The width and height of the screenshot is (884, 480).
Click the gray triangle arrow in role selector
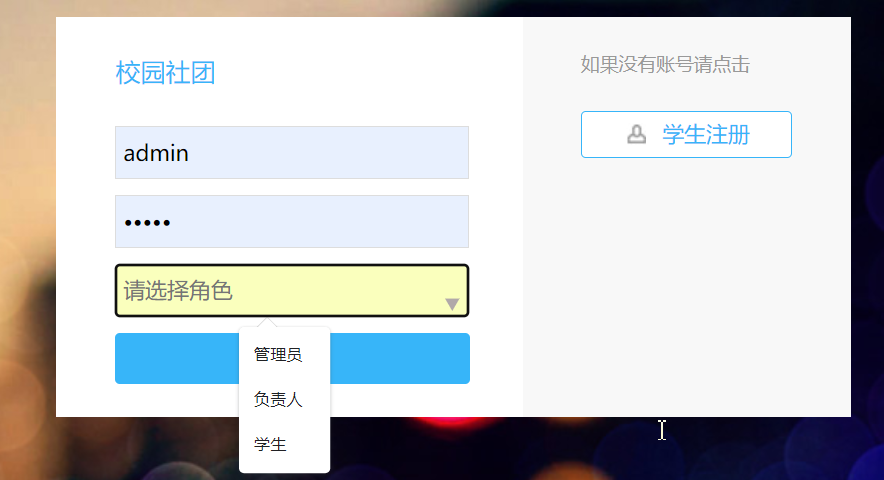click(x=452, y=305)
